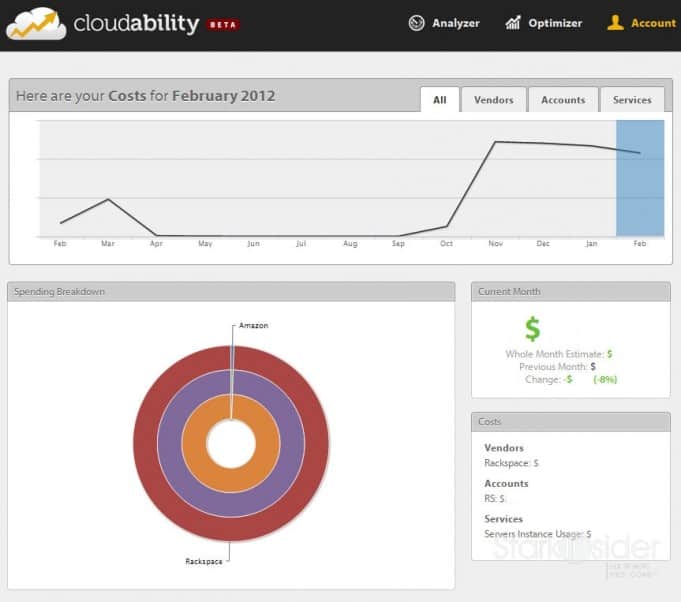Click the Nov peak on the cost line
This screenshot has width=681, height=602.
click(x=496, y=142)
